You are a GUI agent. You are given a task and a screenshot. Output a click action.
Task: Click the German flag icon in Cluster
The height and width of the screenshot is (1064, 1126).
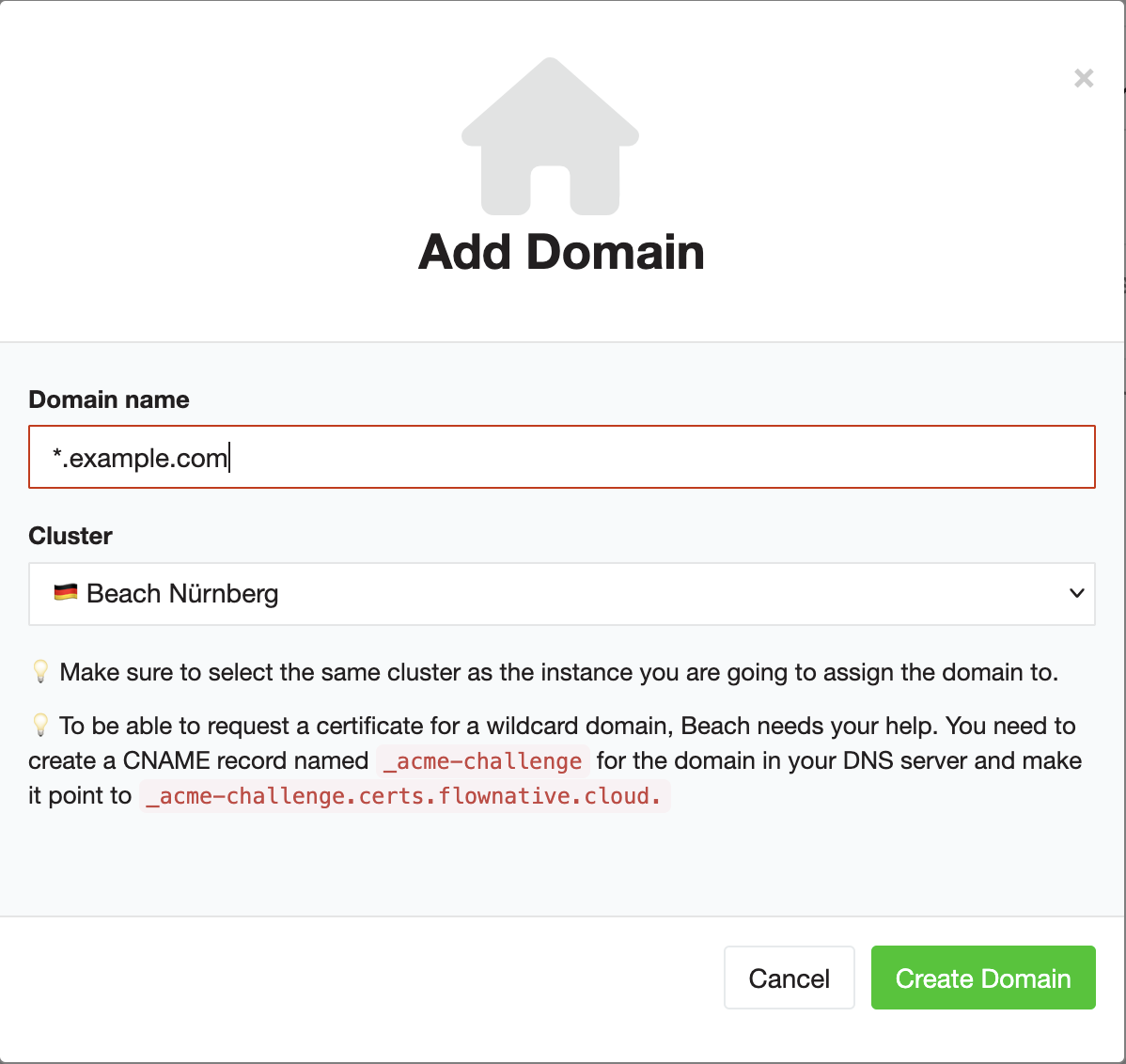[x=65, y=593]
